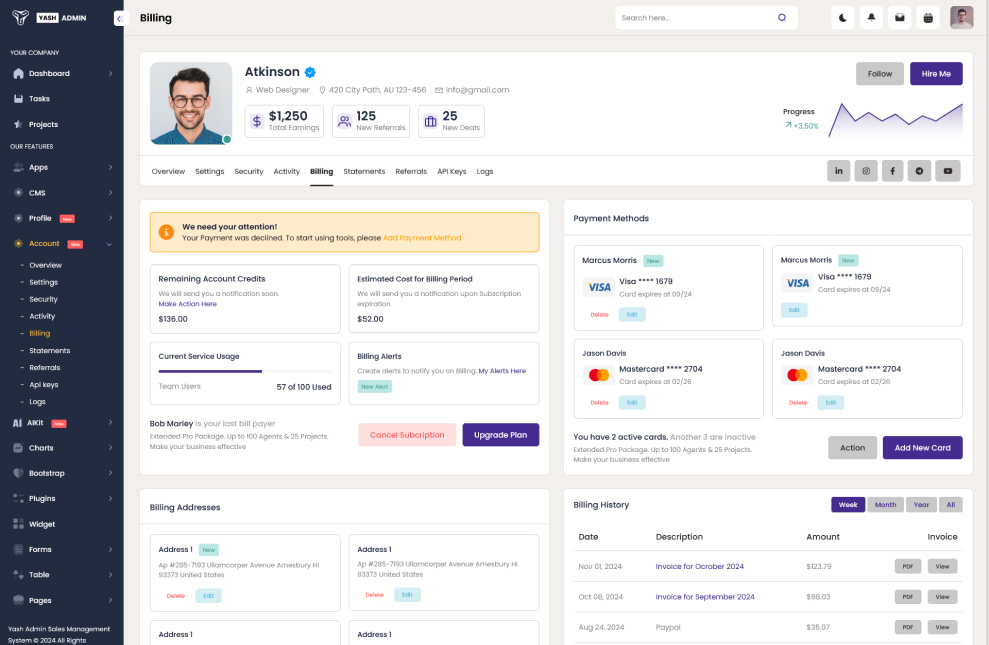The image size is (989, 645).
Task: Click the Yash Admin logo
Action: tap(49, 18)
